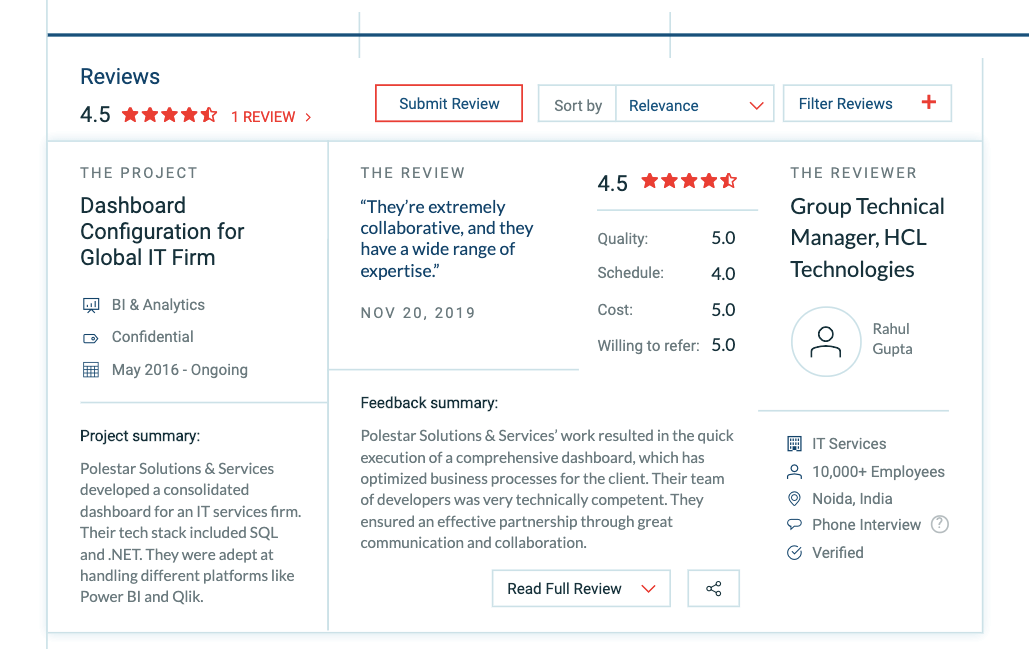
Task: Click the phone interview help question mark
Action: click(939, 524)
